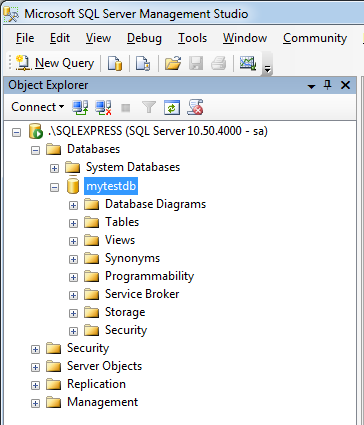Viewport: 364px width, 425px height.
Task: Open the Tools menu
Action: click(x=192, y=38)
